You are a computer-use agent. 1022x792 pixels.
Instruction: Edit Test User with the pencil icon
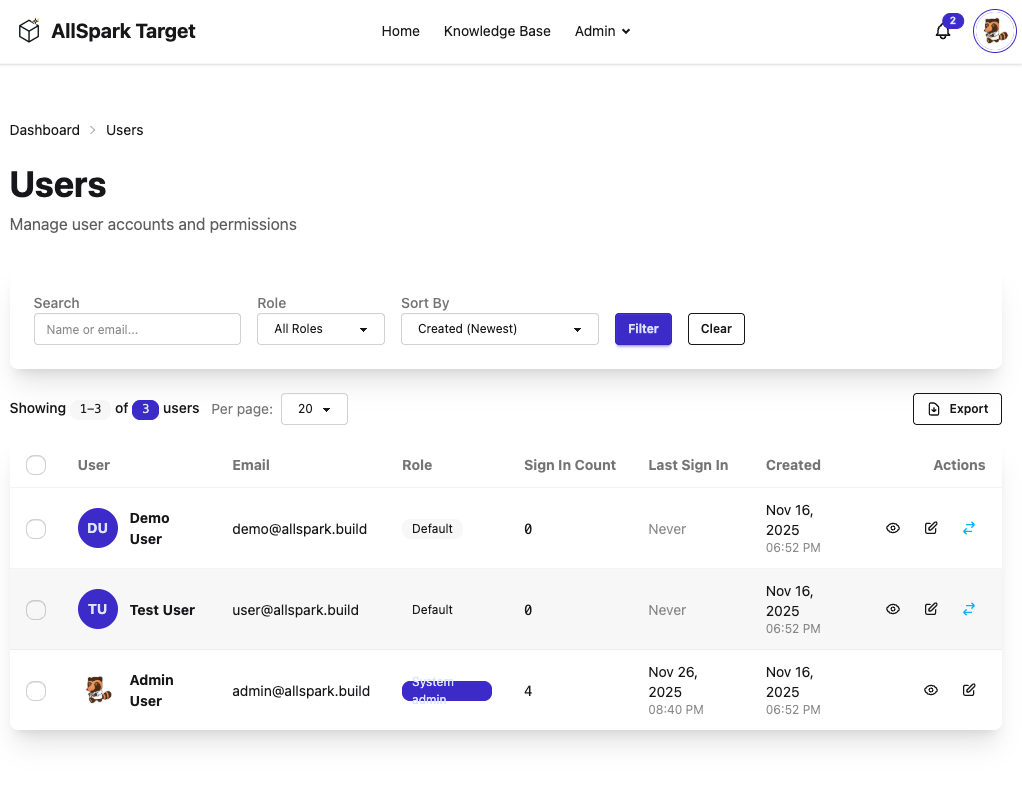(931, 609)
